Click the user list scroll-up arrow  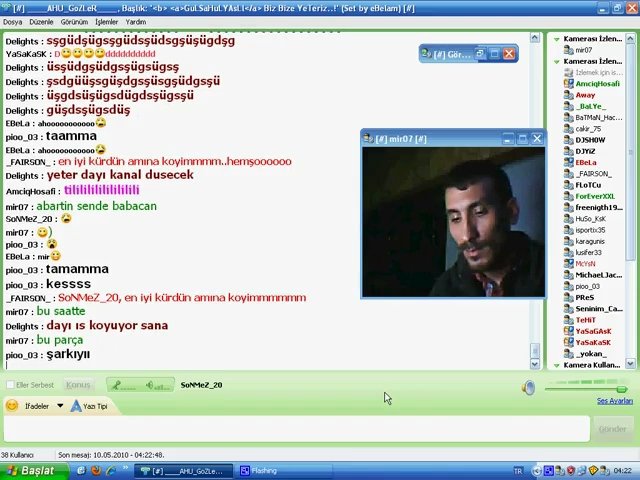[630, 39]
